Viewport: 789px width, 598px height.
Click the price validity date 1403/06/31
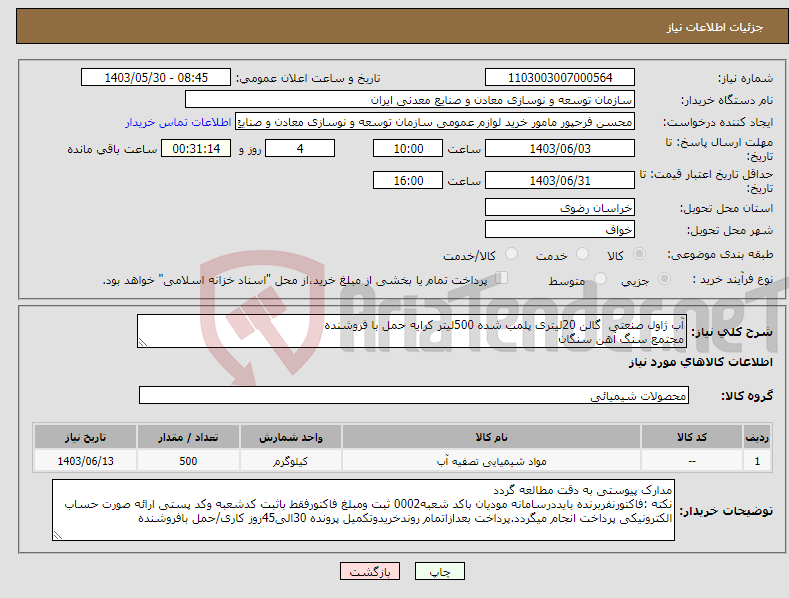tap(560, 180)
